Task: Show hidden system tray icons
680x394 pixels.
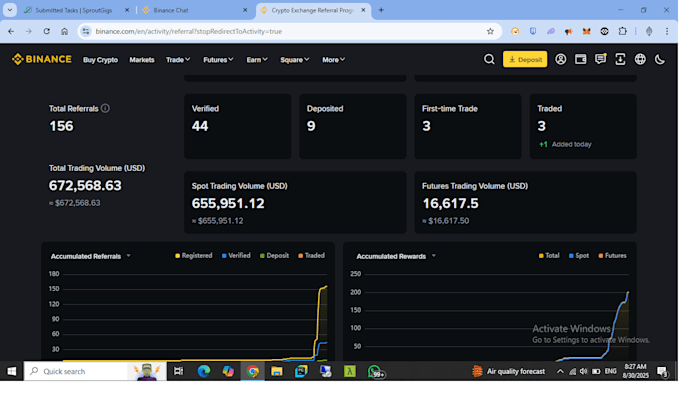Action: (560, 371)
